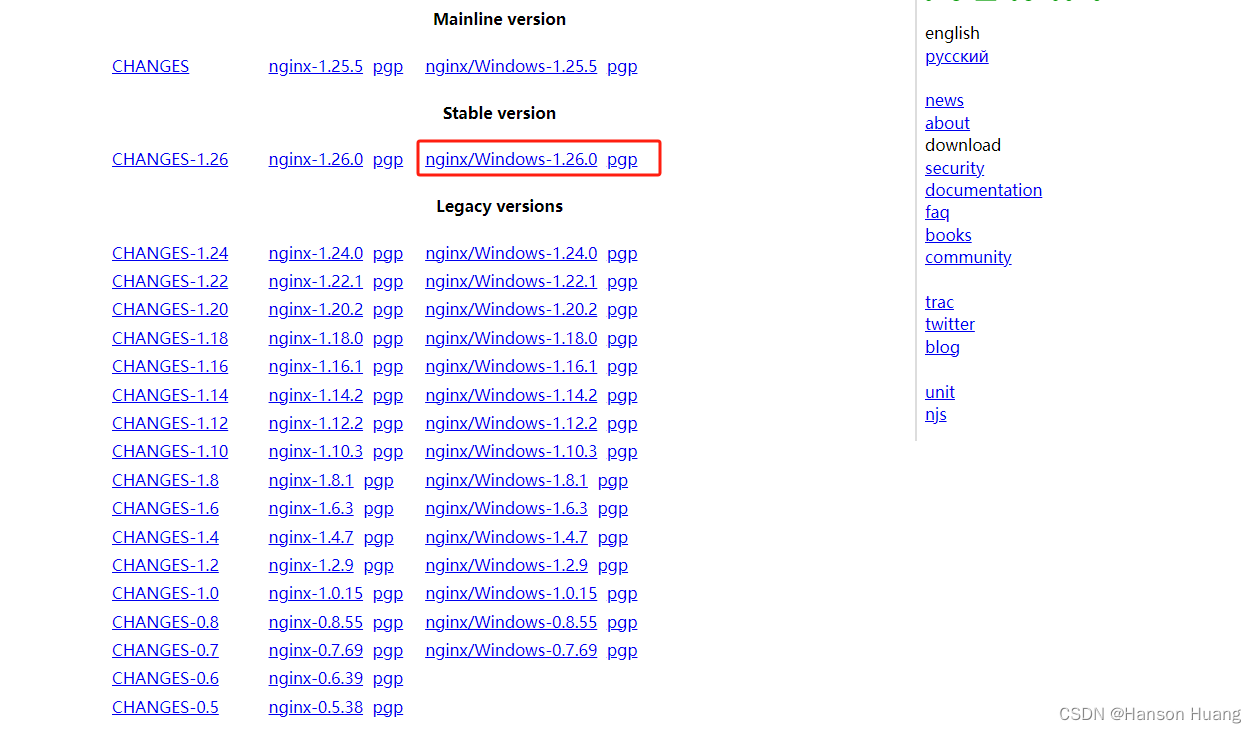Download nginx/Windows-1.24.0
The image size is (1256, 733).
[x=511, y=253]
